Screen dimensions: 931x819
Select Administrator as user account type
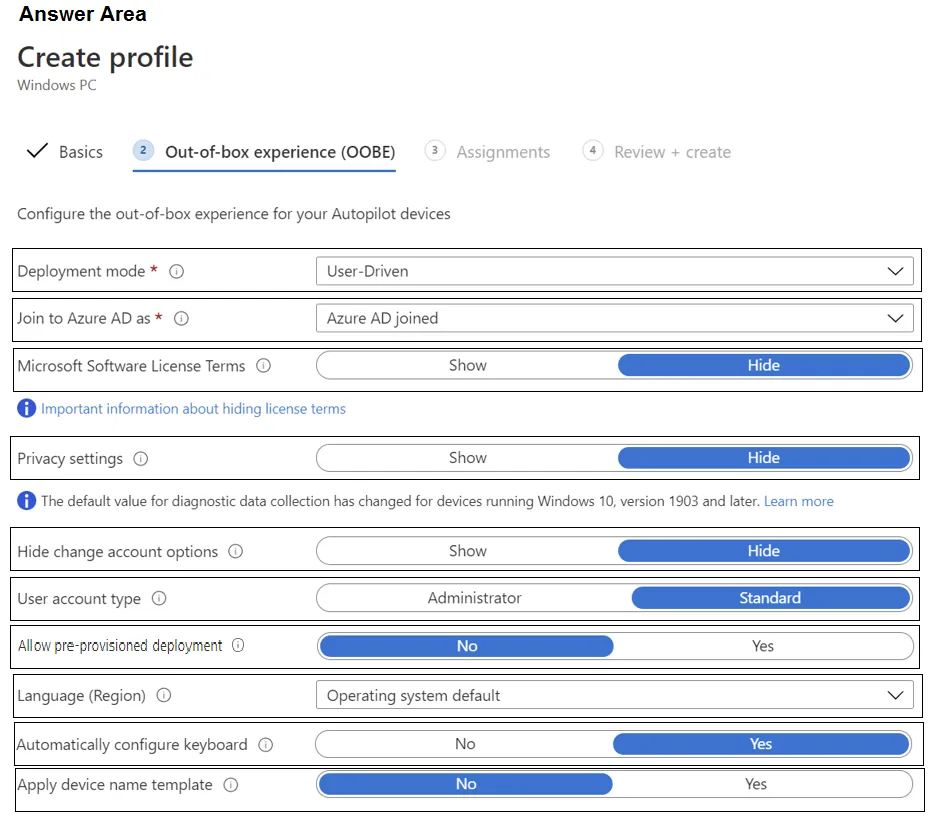click(x=474, y=597)
